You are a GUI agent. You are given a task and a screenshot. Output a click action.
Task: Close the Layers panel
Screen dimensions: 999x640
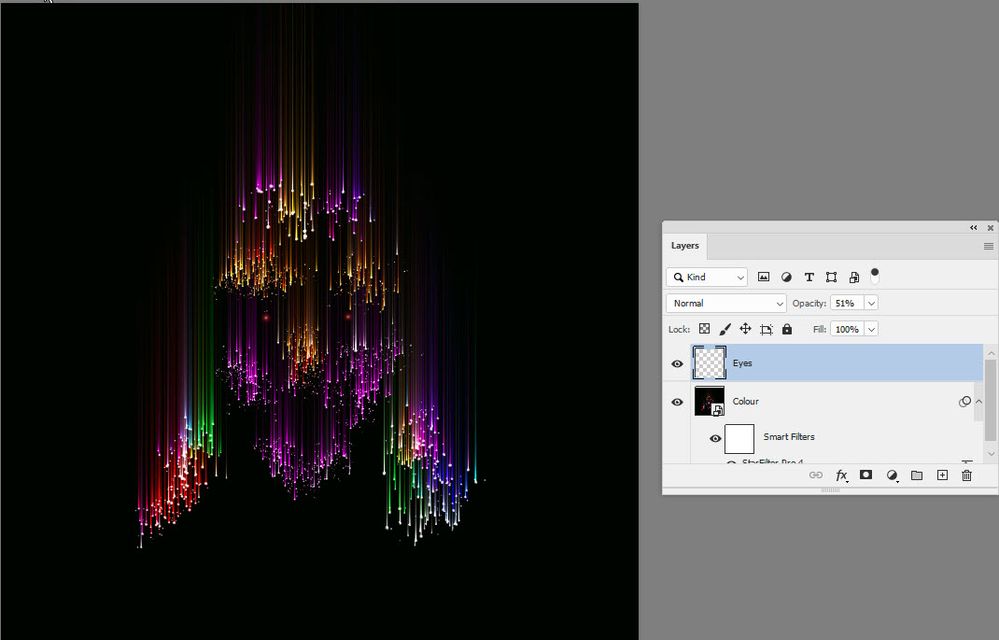coord(990,227)
